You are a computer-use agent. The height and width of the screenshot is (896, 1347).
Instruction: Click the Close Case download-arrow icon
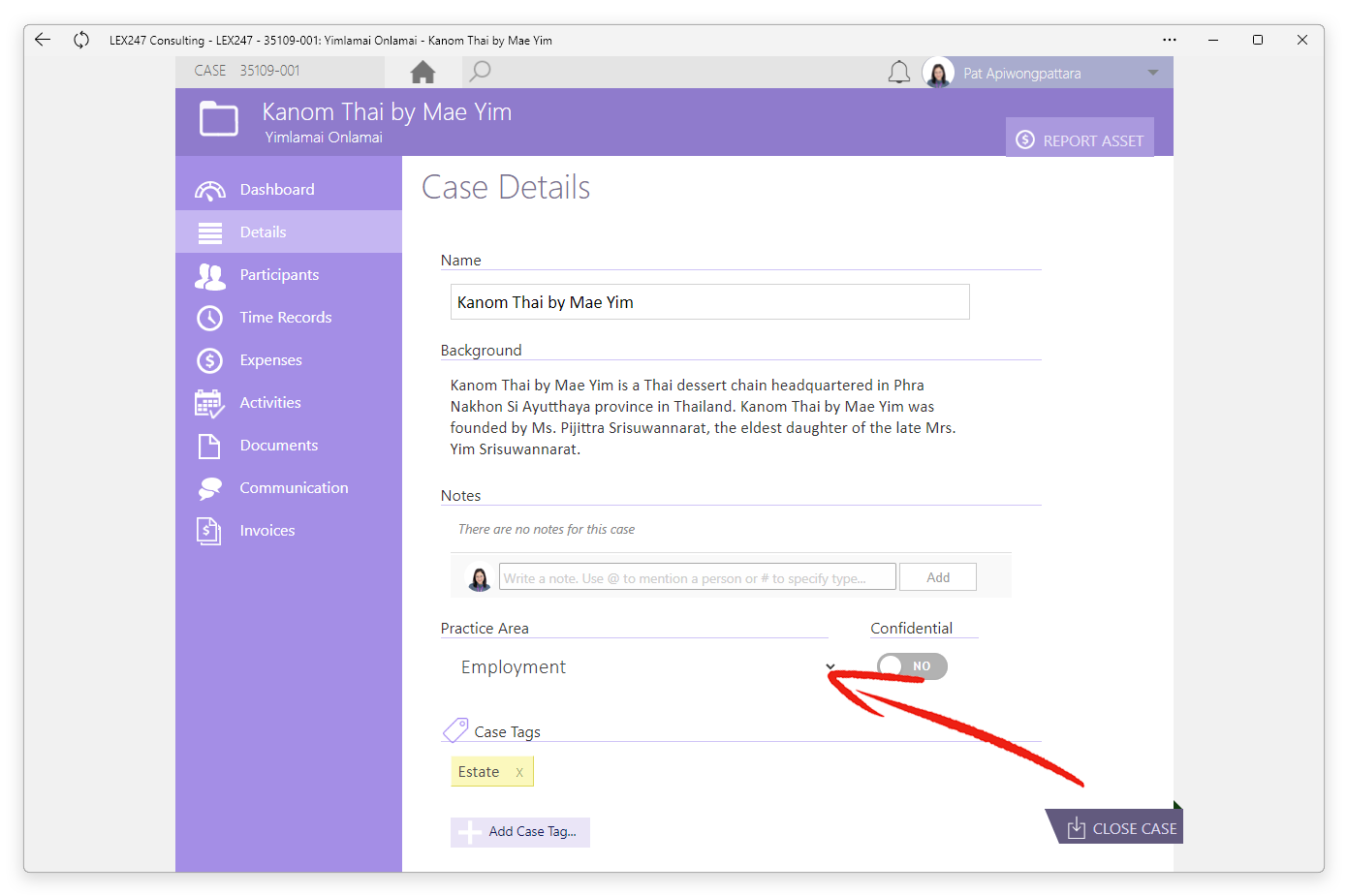1076,827
